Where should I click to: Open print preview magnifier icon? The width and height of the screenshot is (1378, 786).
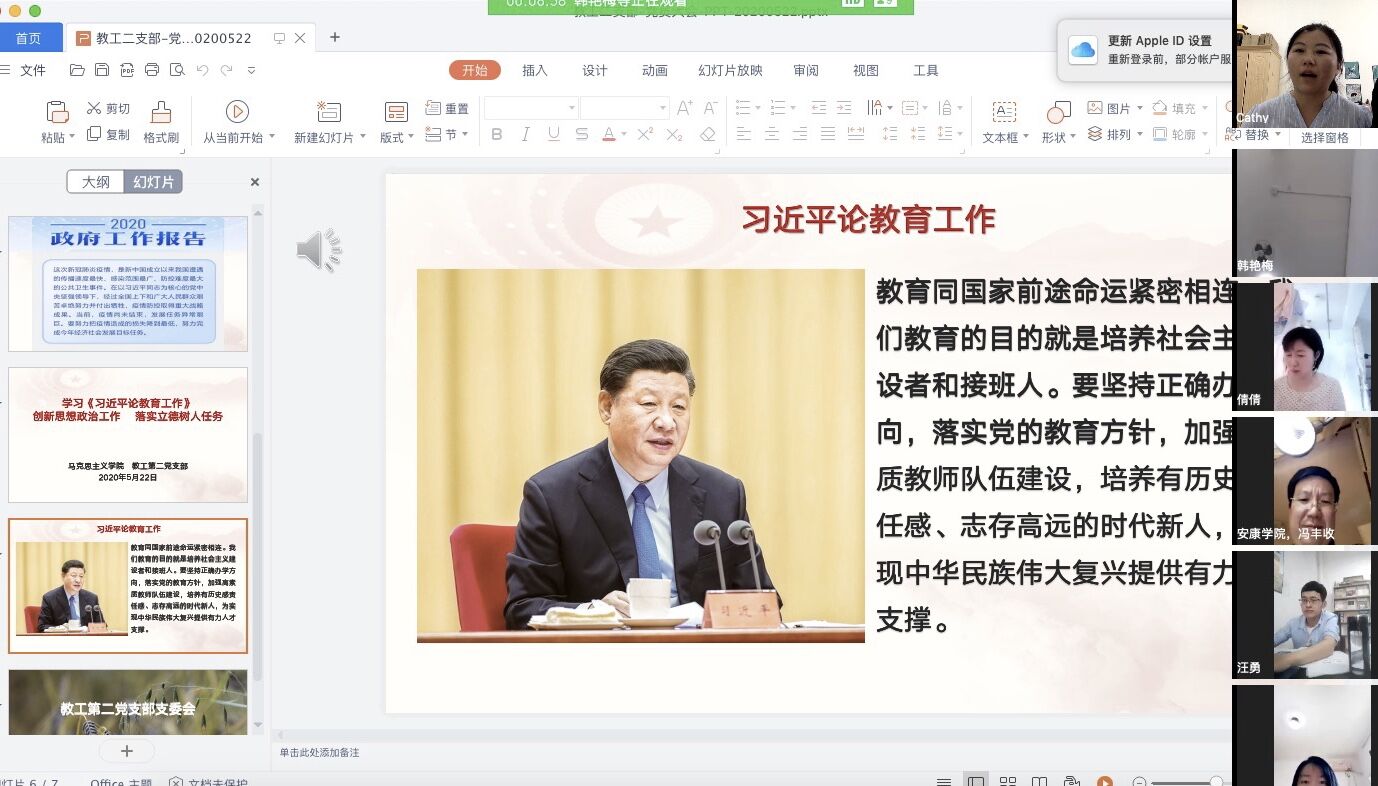(177, 70)
